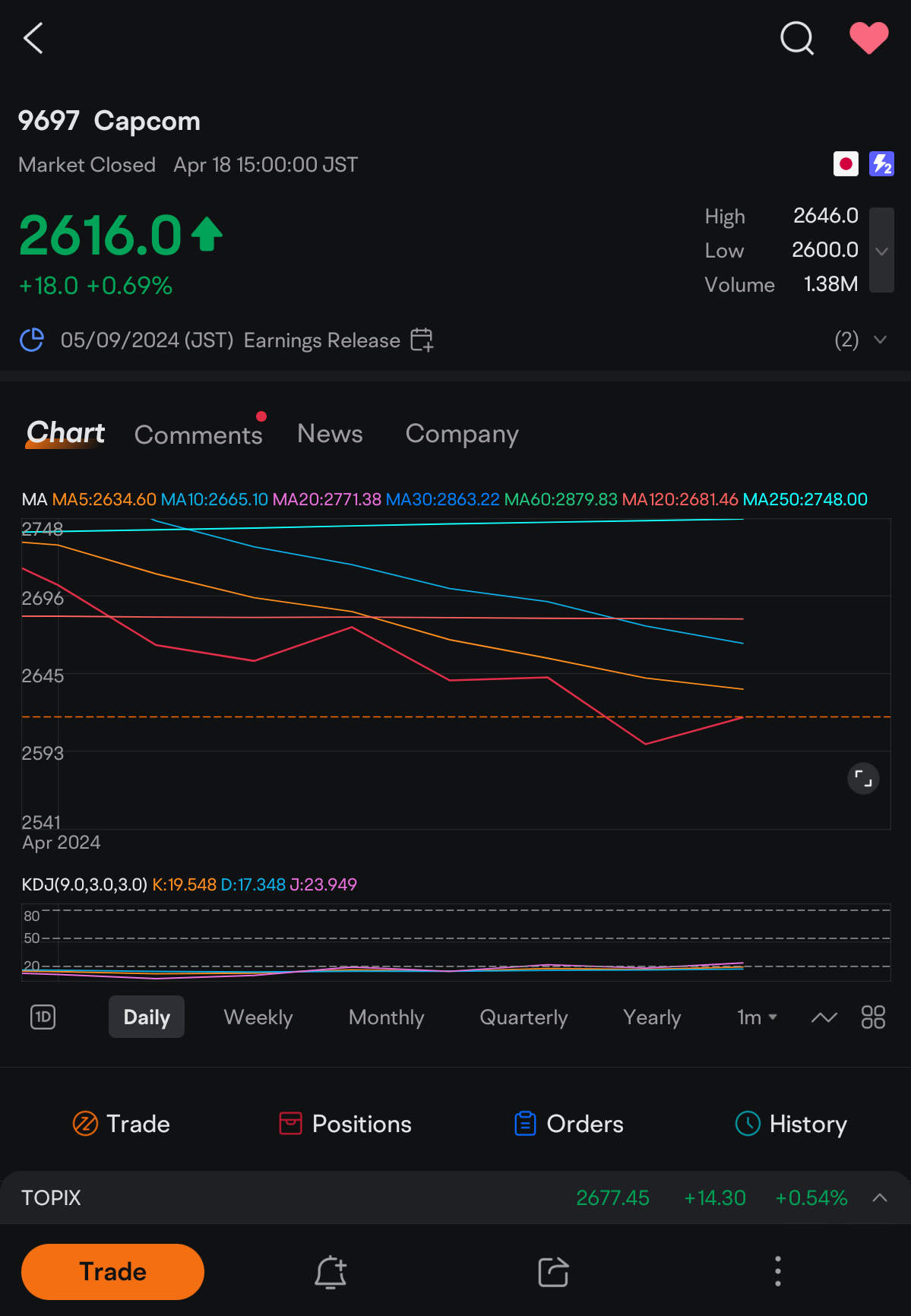The image size is (911, 1316).
Task: Open History shortcut
Action: [791, 1124]
